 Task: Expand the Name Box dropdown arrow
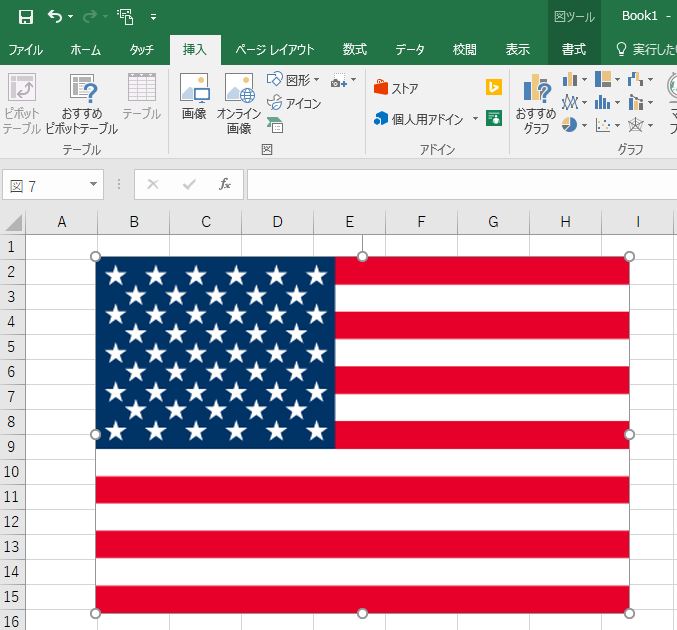click(93, 184)
